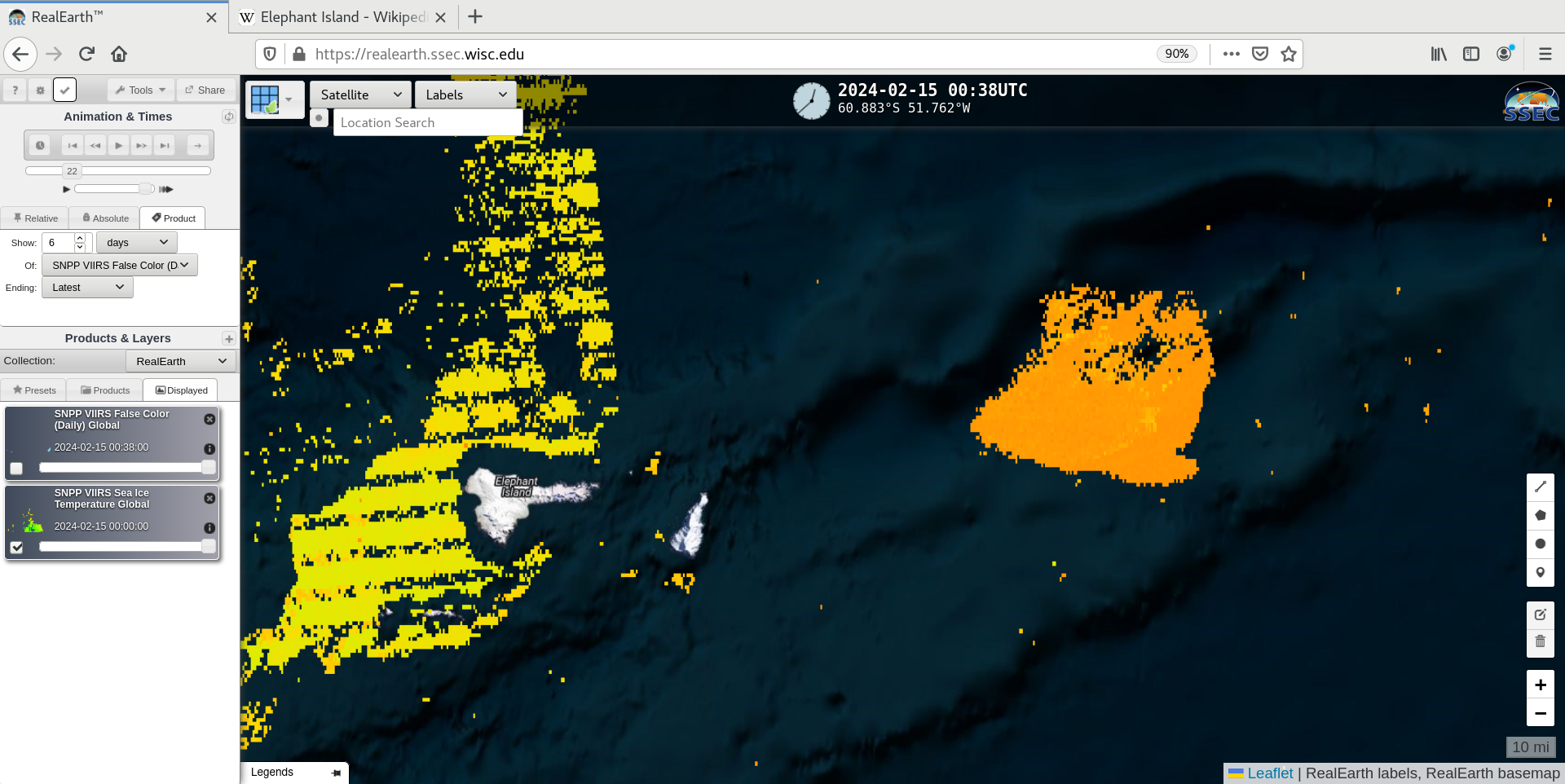The height and width of the screenshot is (784, 1565).
Task: Jump to last animation frame
Action: coord(165,145)
